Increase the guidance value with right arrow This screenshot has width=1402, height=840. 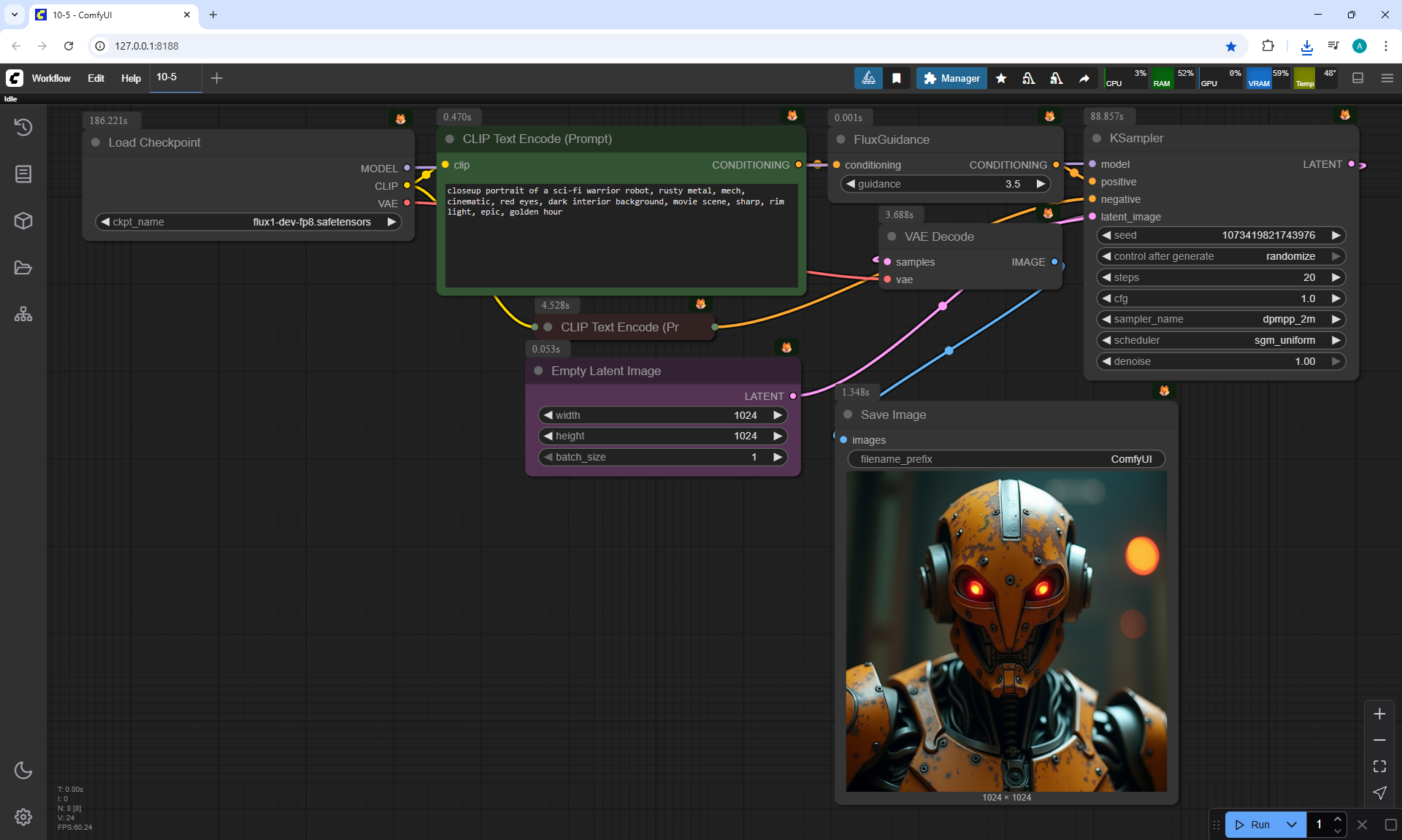point(1041,184)
